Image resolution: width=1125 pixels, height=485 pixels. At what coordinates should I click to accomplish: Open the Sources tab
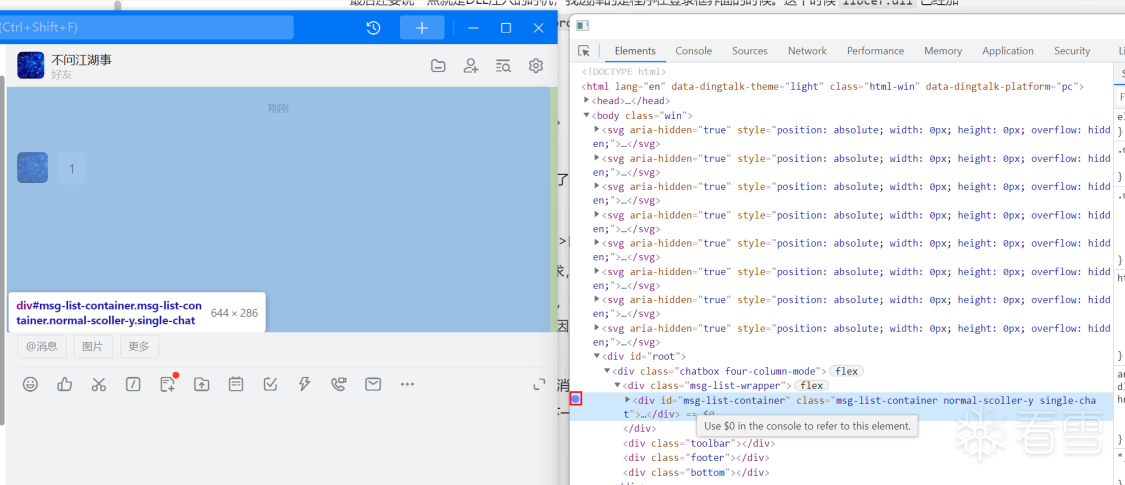click(750, 51)
